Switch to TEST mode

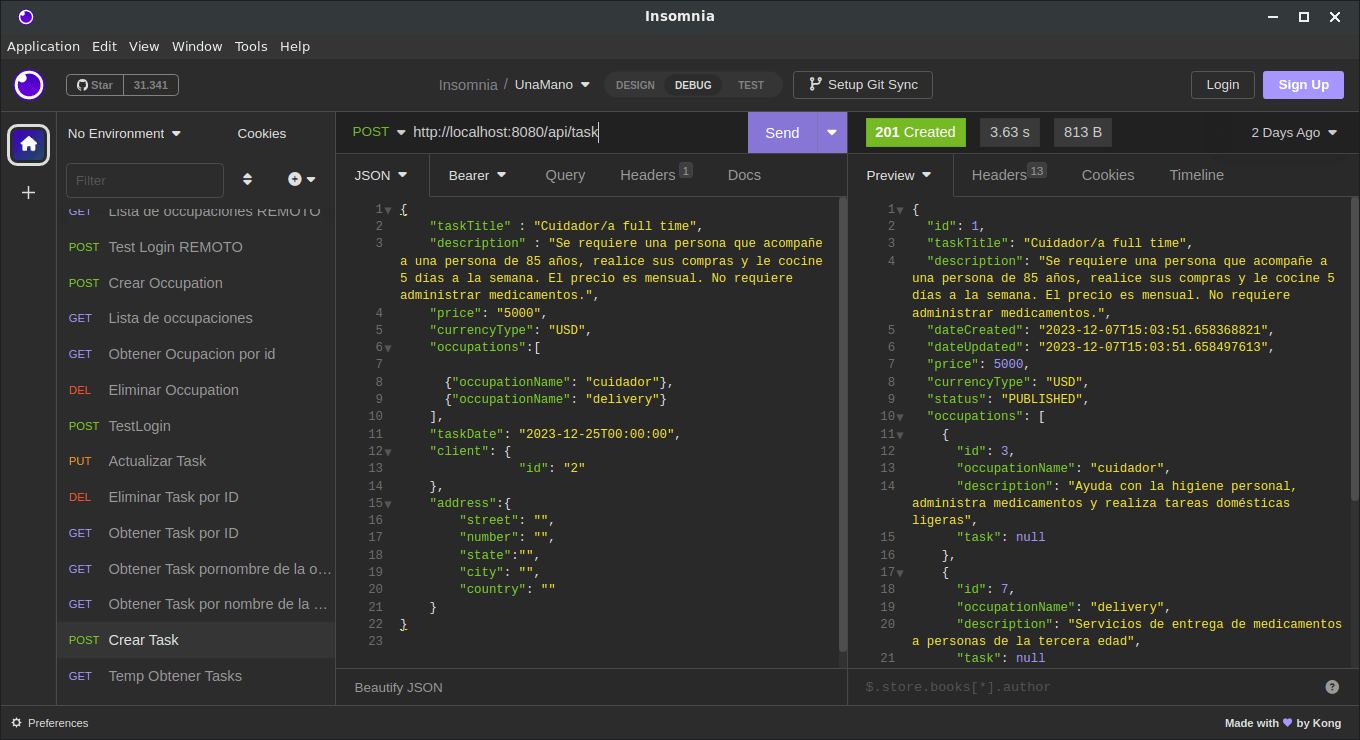coord(751,85)
